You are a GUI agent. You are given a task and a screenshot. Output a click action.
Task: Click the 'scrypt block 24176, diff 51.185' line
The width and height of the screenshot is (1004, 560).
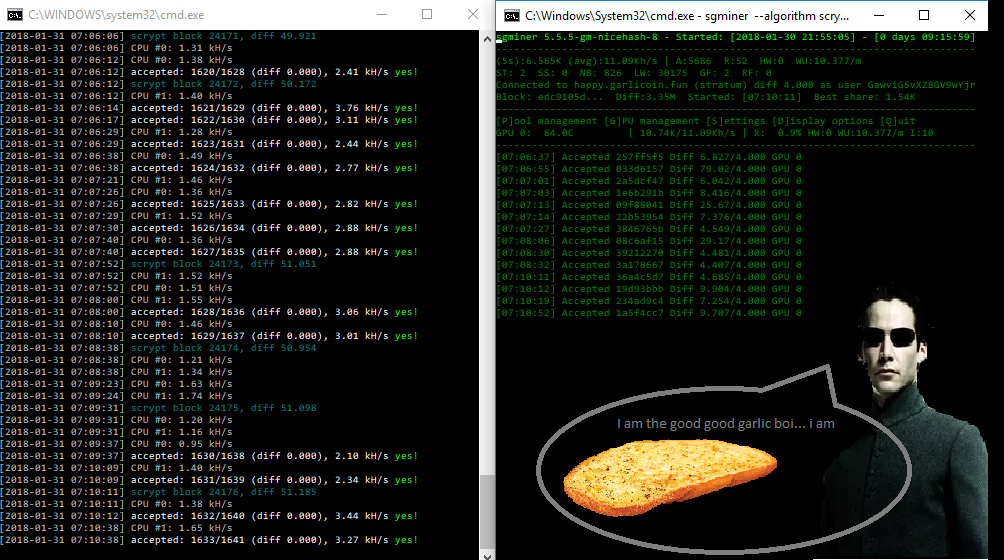tap(158, 492)
